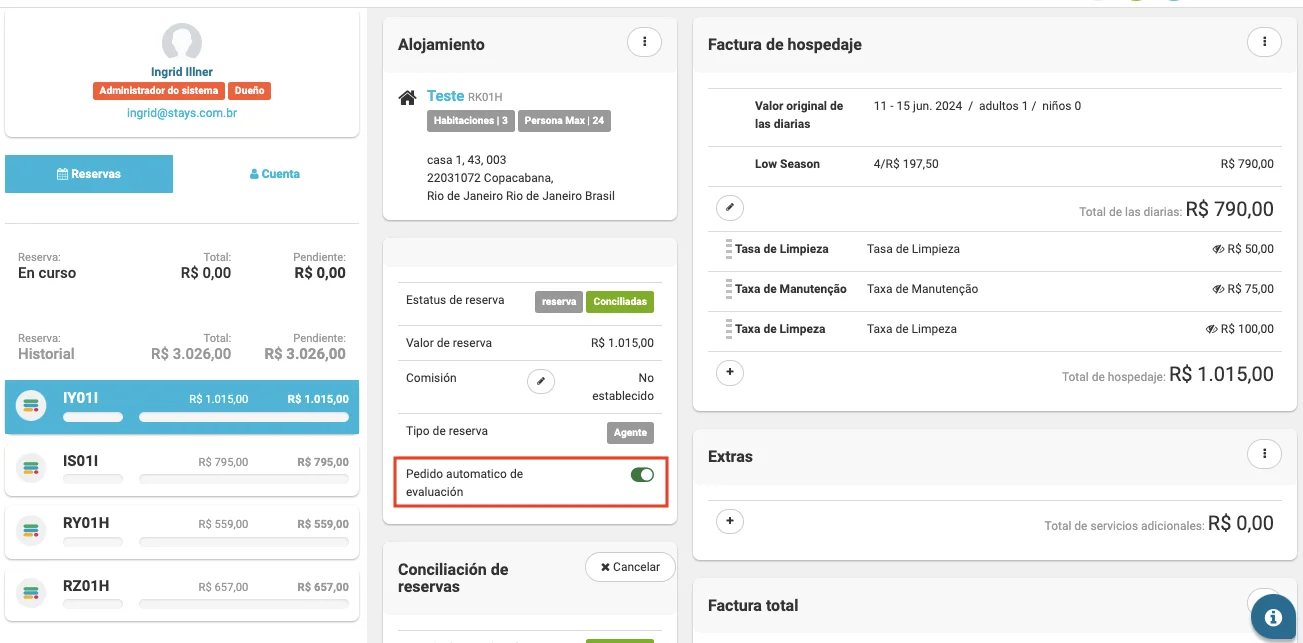The width and height of the screenshot is (1303, 643).
Task: Open the Factura de hospedaje options menu
Action: pos(1265,42)
